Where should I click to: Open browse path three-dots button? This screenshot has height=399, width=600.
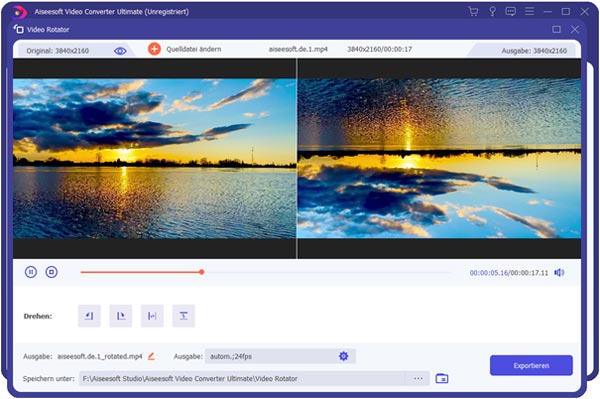418,378
